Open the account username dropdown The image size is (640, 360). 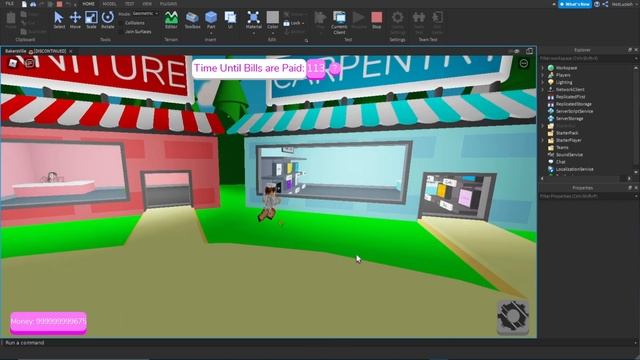(x=624, y=4)
